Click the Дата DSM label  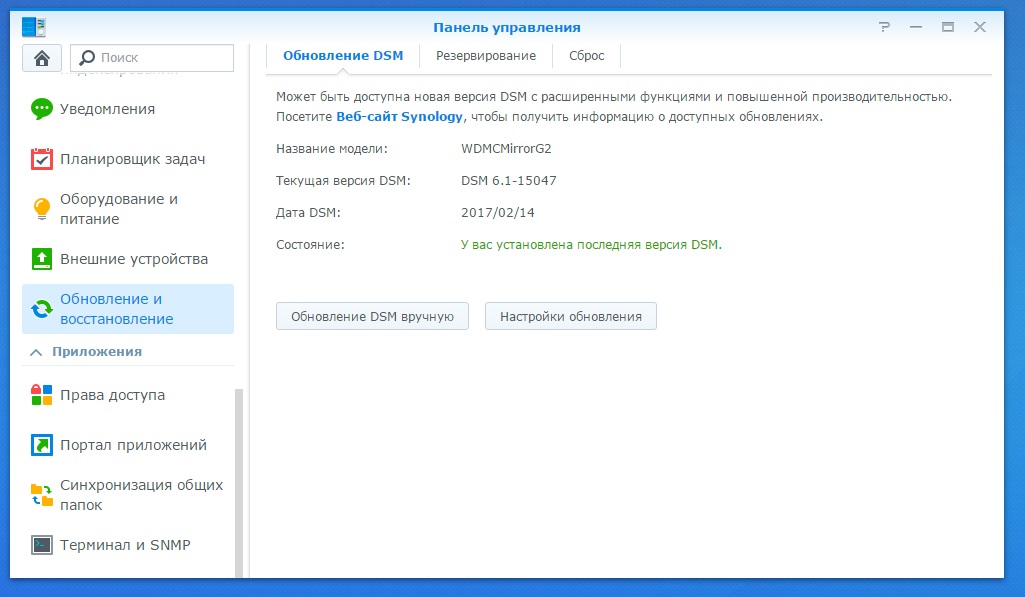tap(308, 213)
